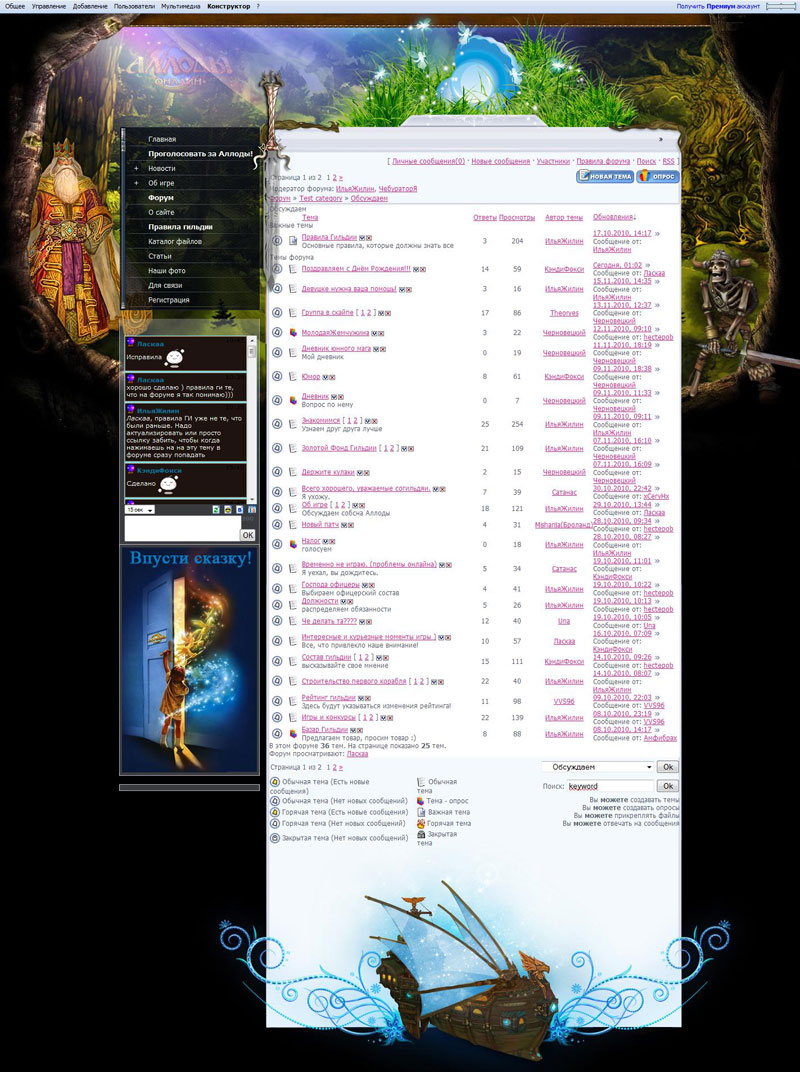Click OK button next to forum dropdown
The image size is (800, 1072).
coord(668,767)
